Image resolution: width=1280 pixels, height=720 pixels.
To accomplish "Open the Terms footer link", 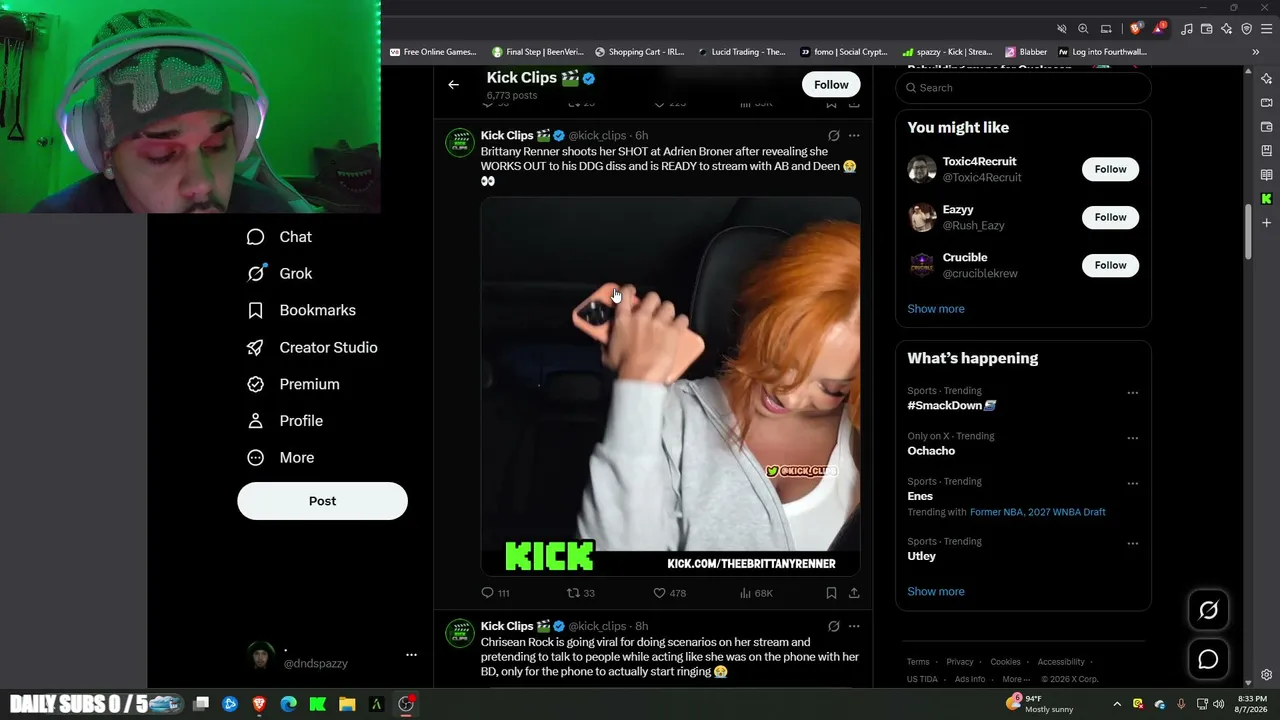I will [918, 662].
